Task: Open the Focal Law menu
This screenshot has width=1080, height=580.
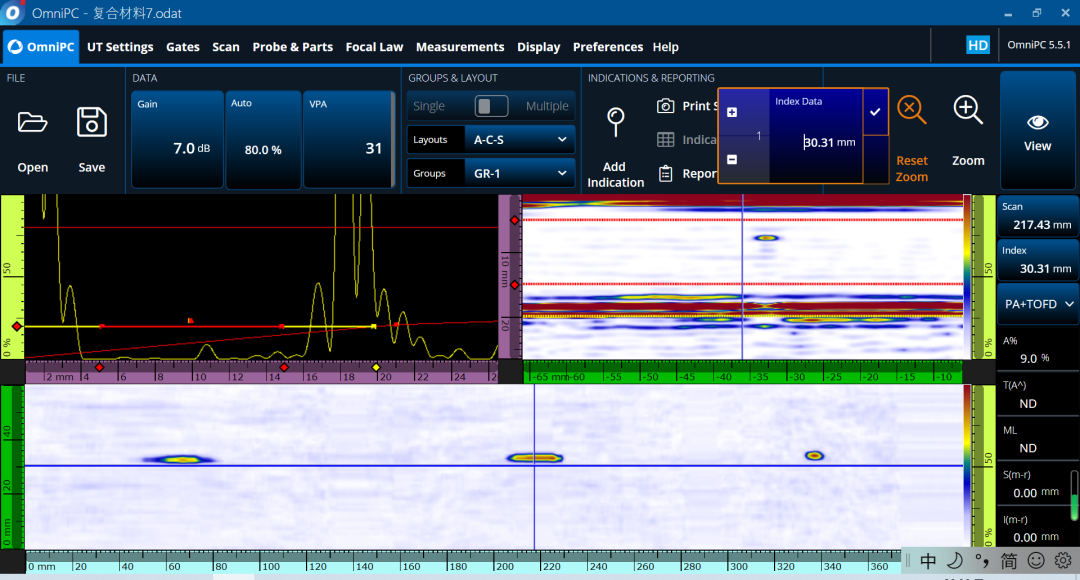Action: 374,47
